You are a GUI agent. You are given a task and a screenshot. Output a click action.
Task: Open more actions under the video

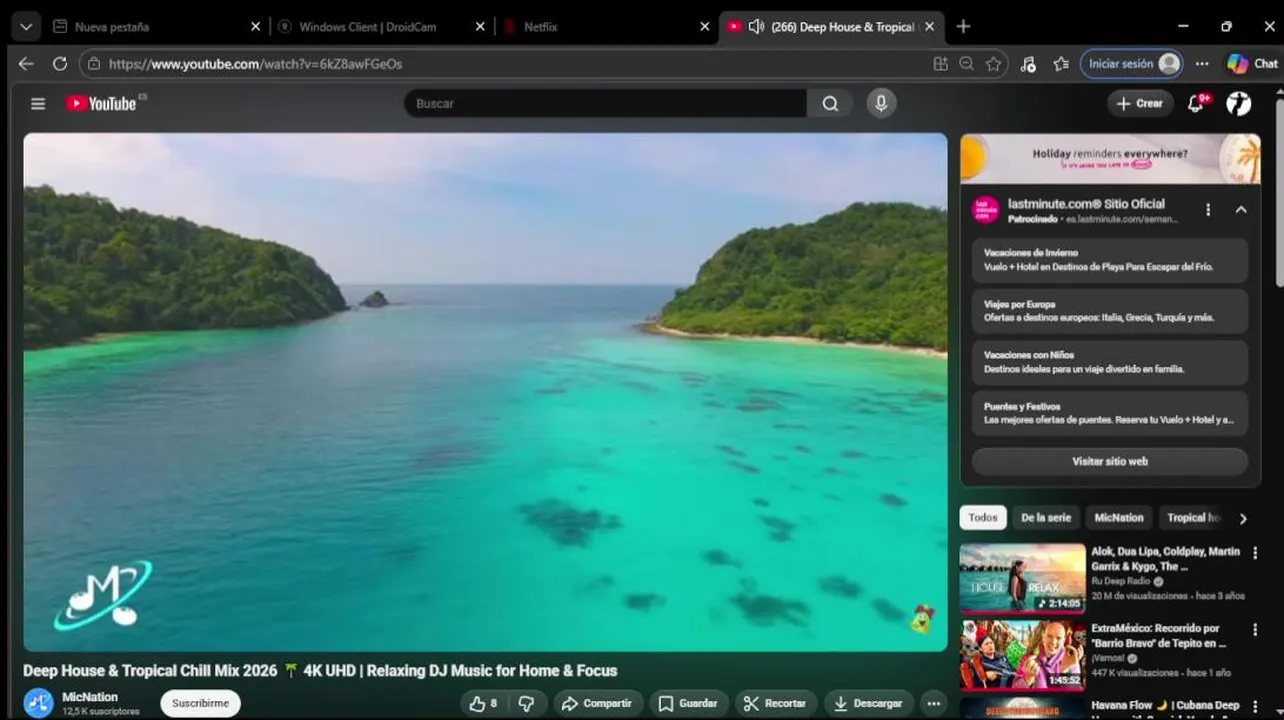933,703
